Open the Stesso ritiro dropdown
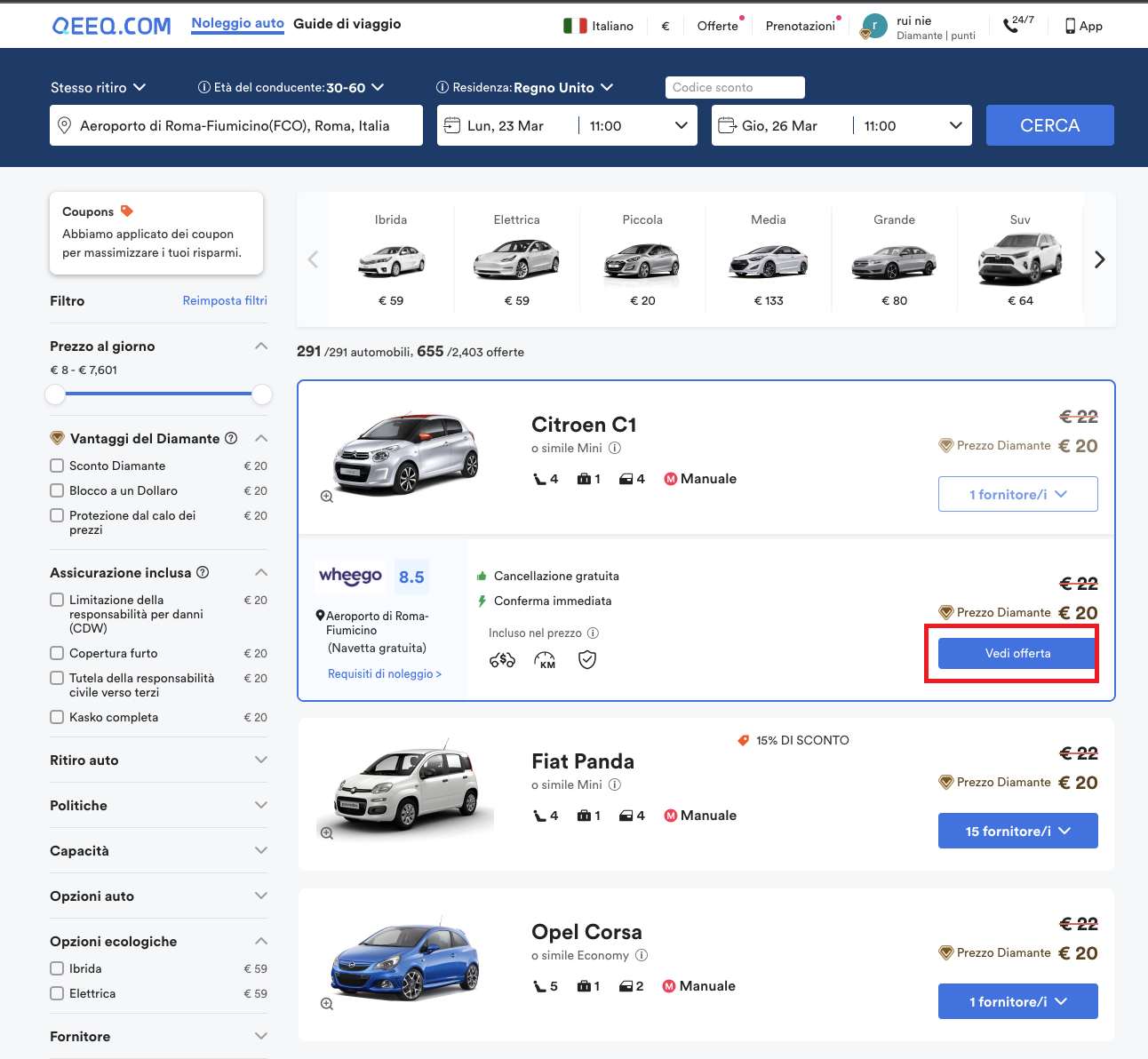1148x1059 pixels. tap(98, 87)
